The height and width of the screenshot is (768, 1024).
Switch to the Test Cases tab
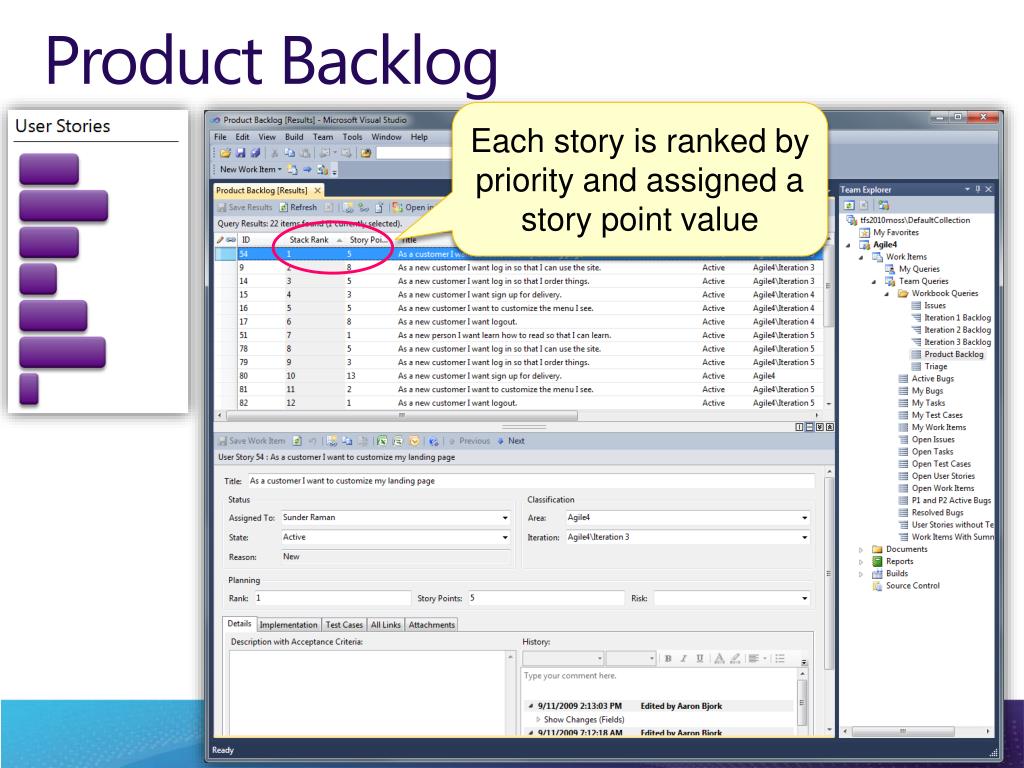344,625
